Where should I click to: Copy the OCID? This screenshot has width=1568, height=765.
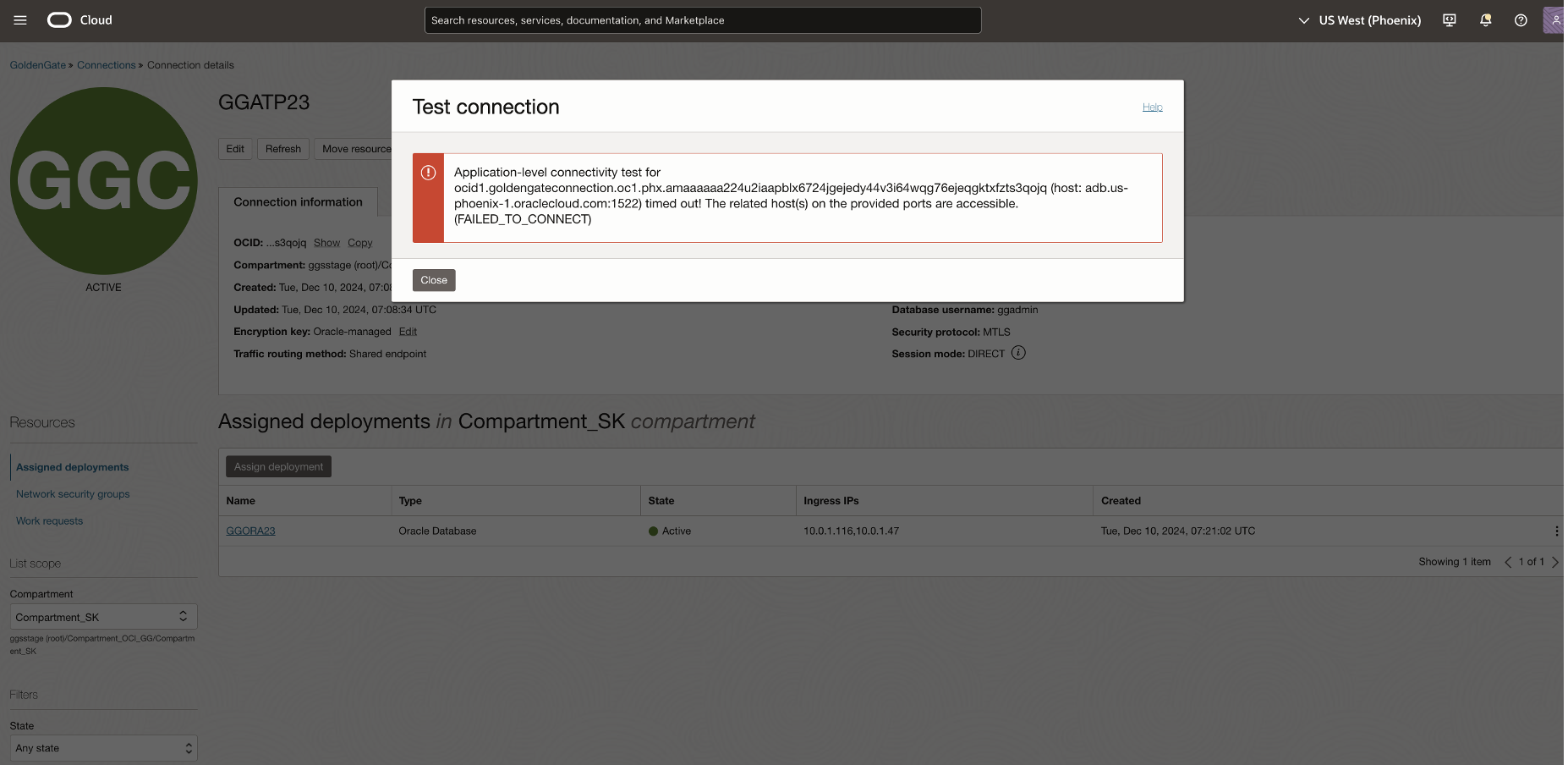[359, 243]
